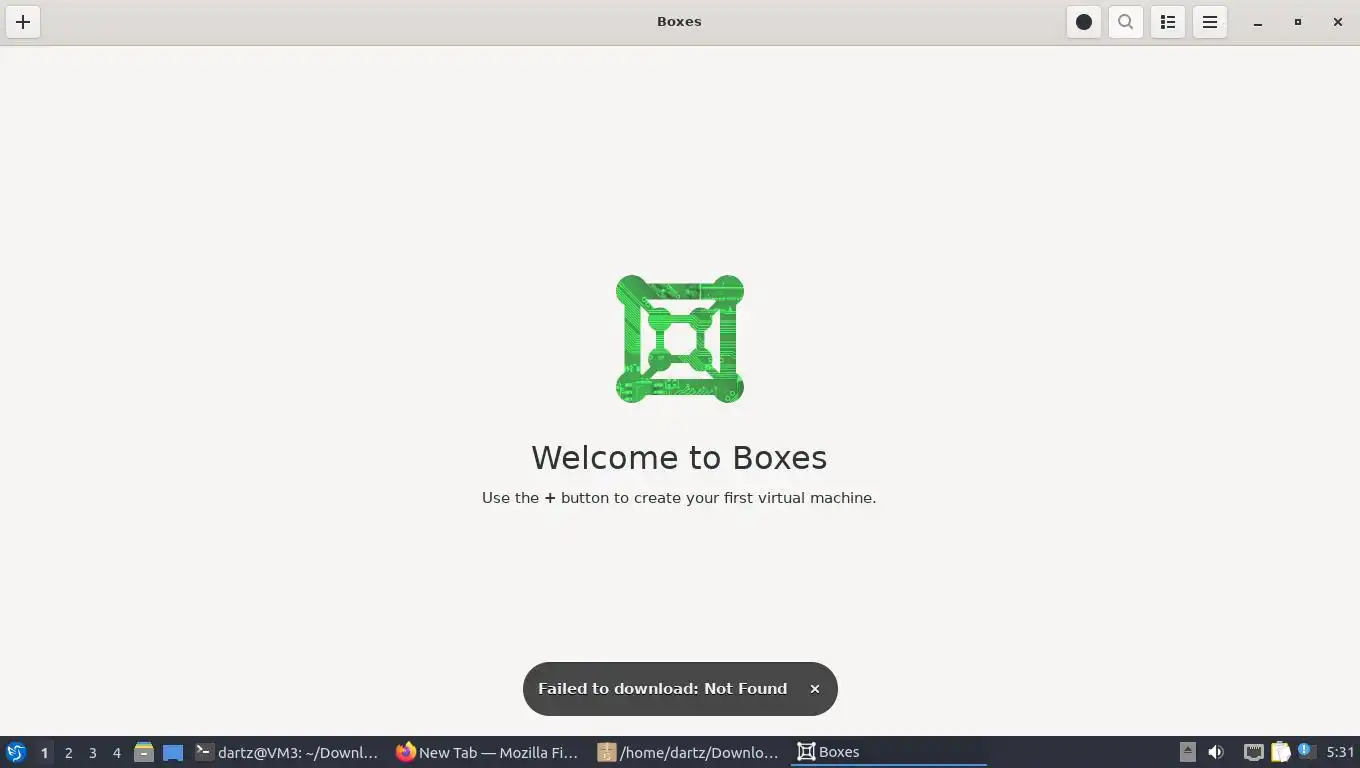Open the network connection tray icon

1253,752
